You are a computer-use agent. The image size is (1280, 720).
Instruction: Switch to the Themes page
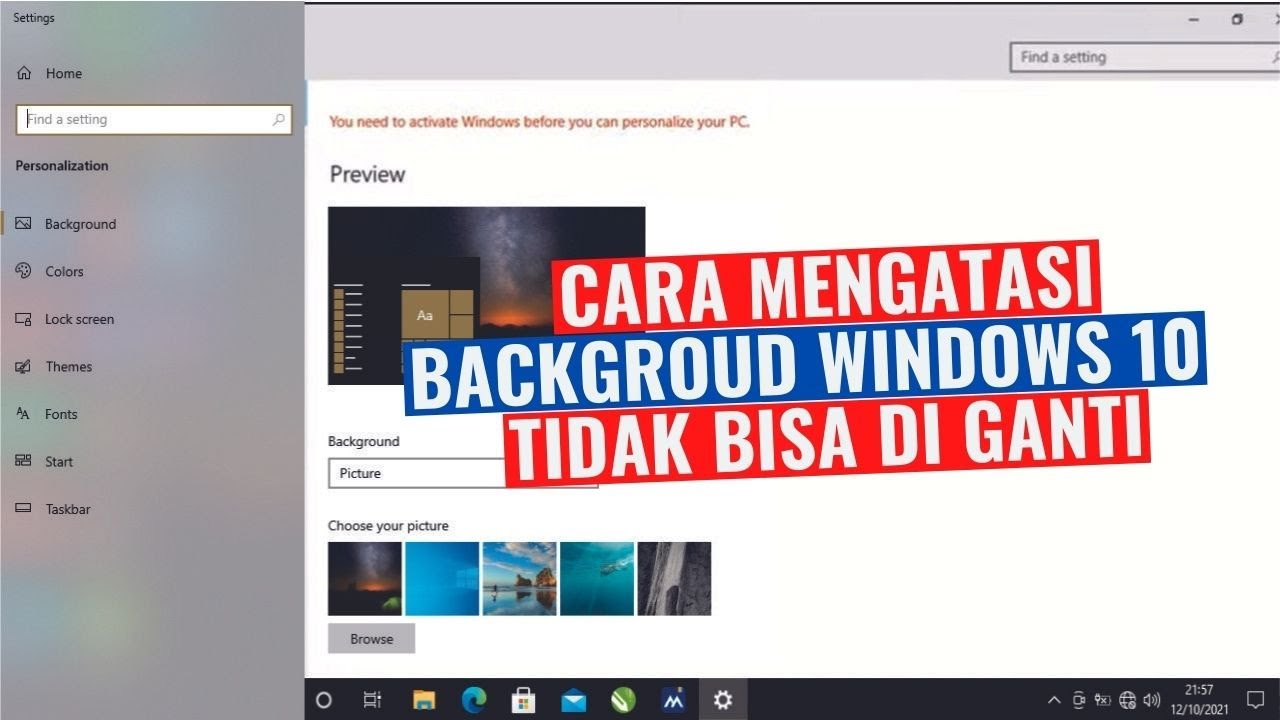click(68, 366)
